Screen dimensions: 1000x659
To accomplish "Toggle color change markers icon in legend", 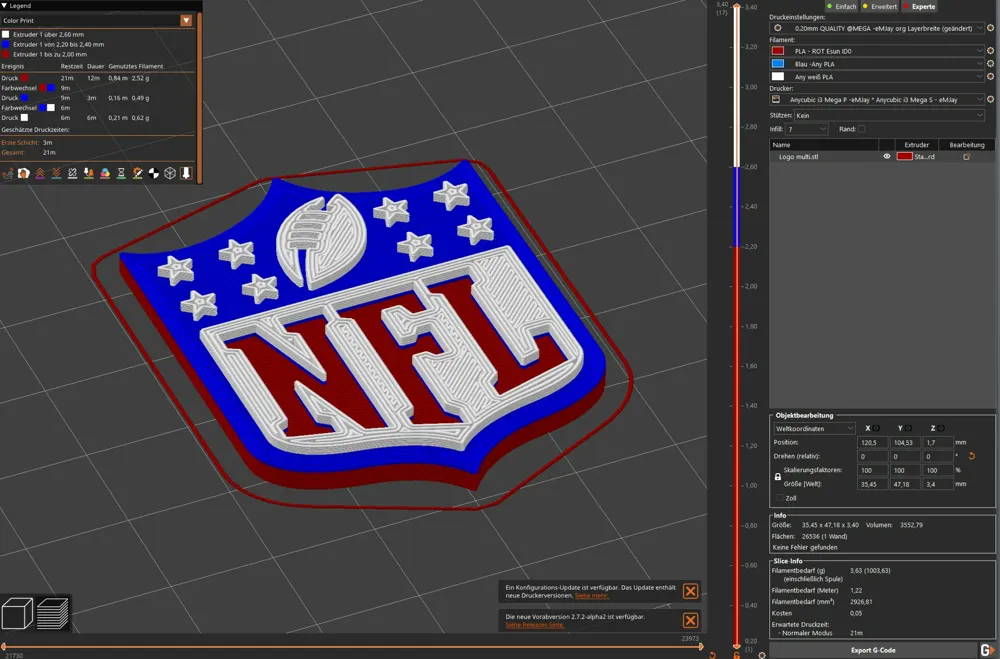I will click(x=105, y=173).
